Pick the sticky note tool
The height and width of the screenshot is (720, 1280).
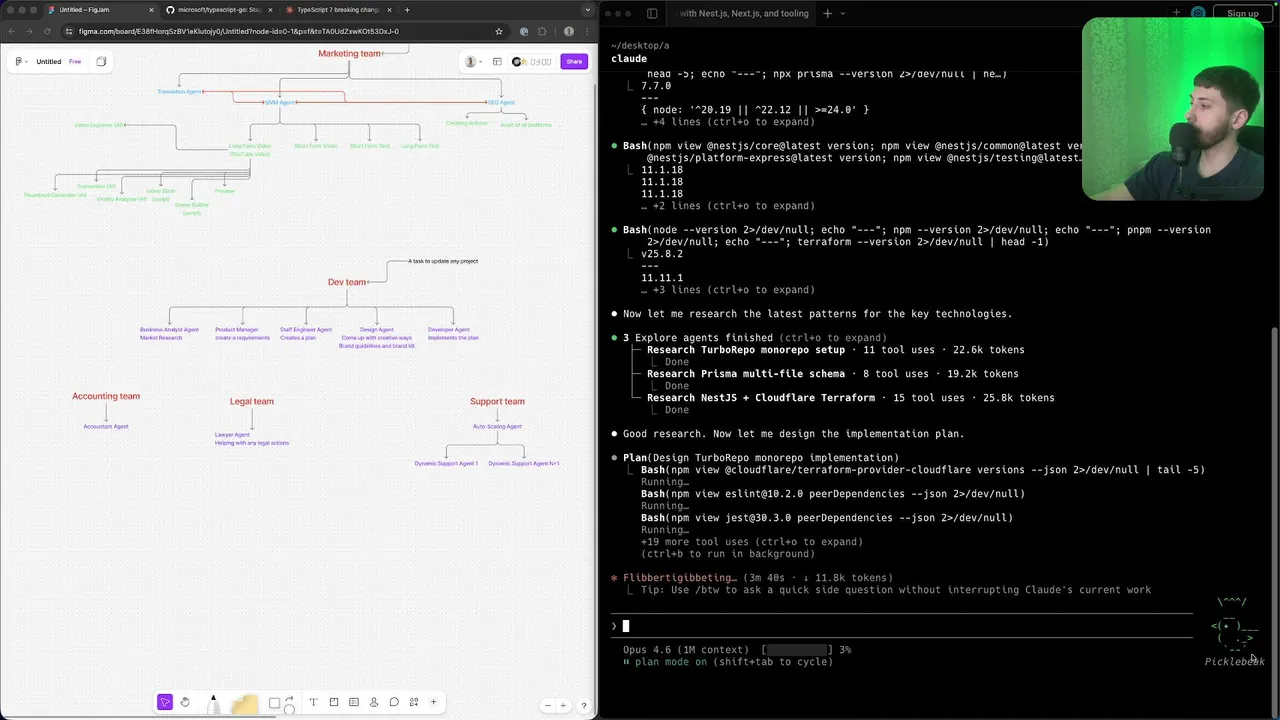coord(244,705)
